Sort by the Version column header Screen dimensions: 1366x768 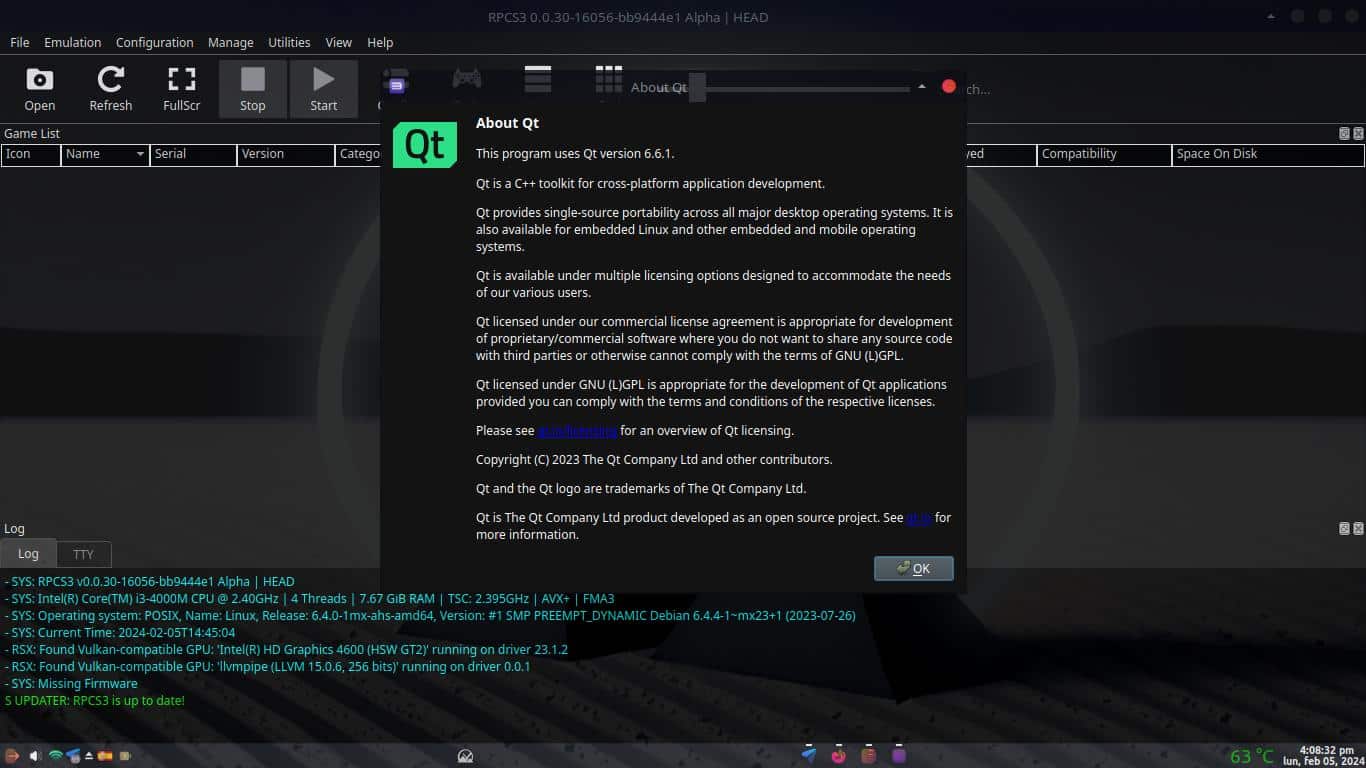(286, 154)
